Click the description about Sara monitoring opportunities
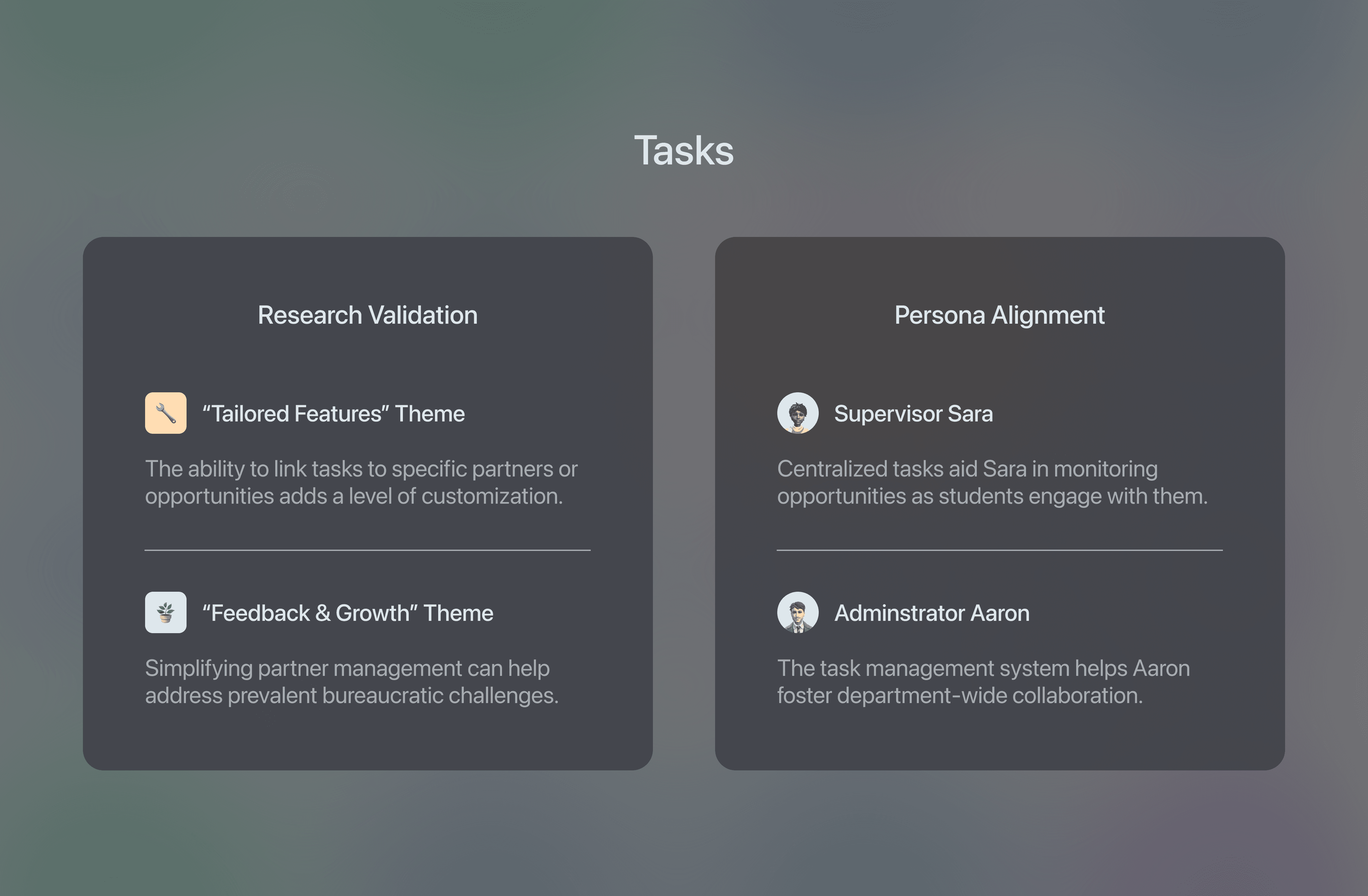This screenshot has width=1368, height=896. [993, 482]
